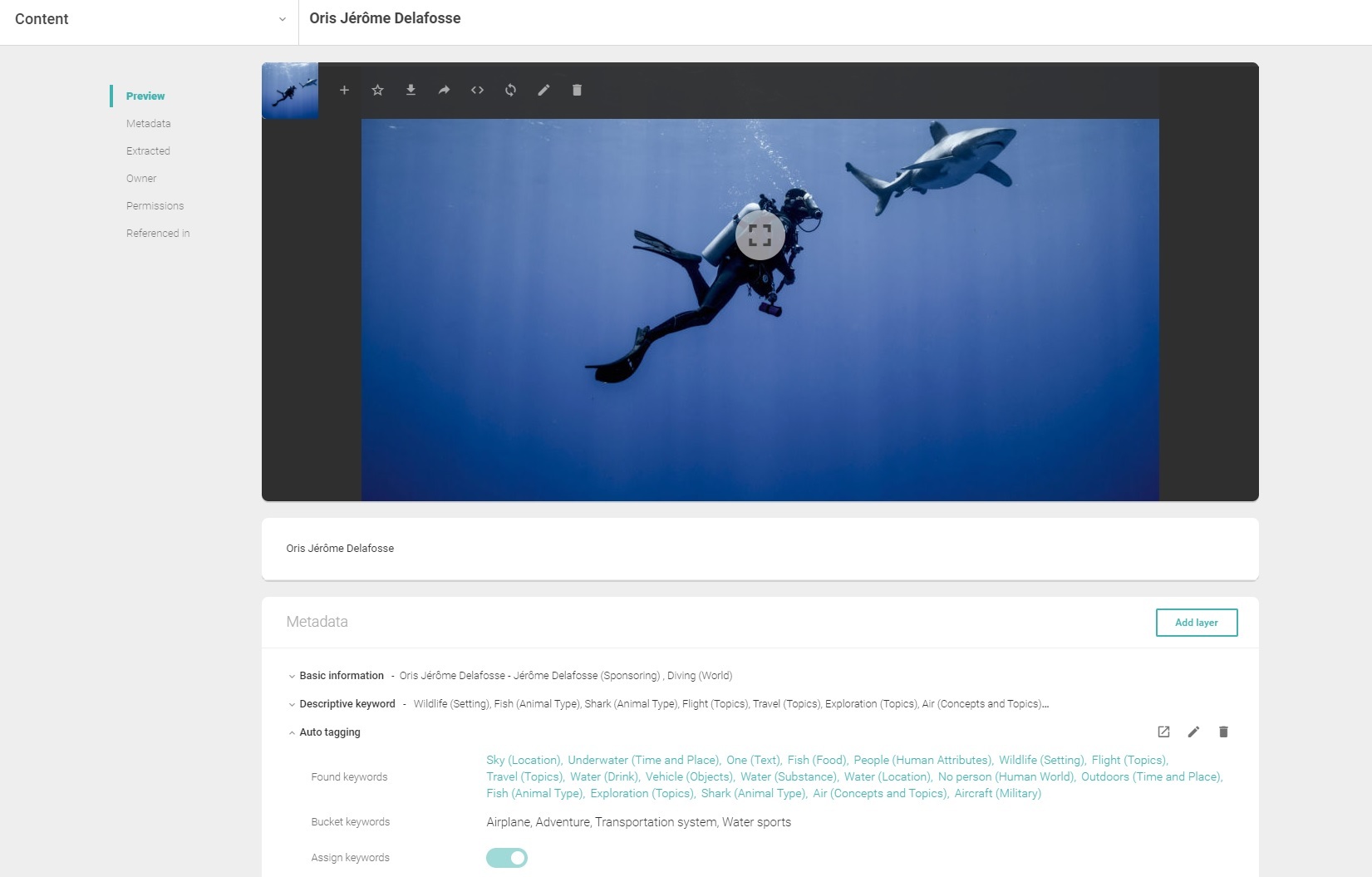
Task: Expand the Descriptive keyword section
Action: tap(292, 704)
